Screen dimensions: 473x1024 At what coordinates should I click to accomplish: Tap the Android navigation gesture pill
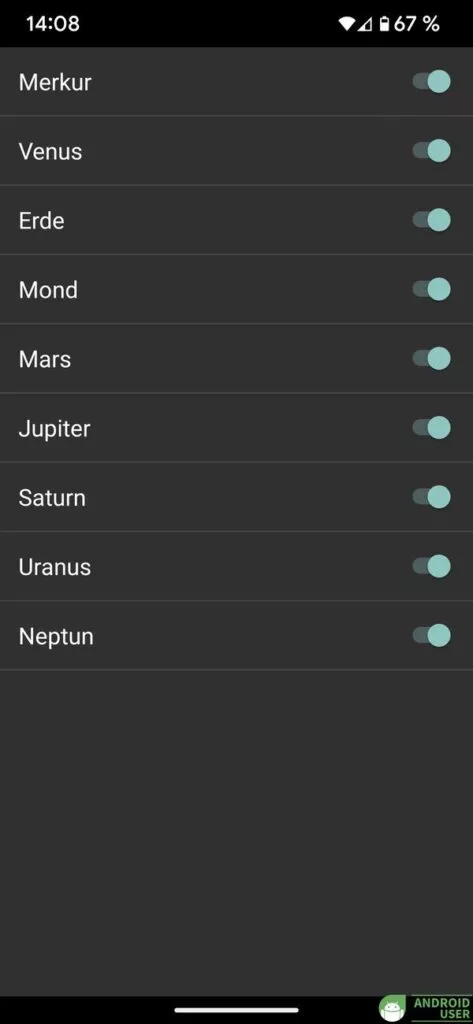(x=236, y=1010)
